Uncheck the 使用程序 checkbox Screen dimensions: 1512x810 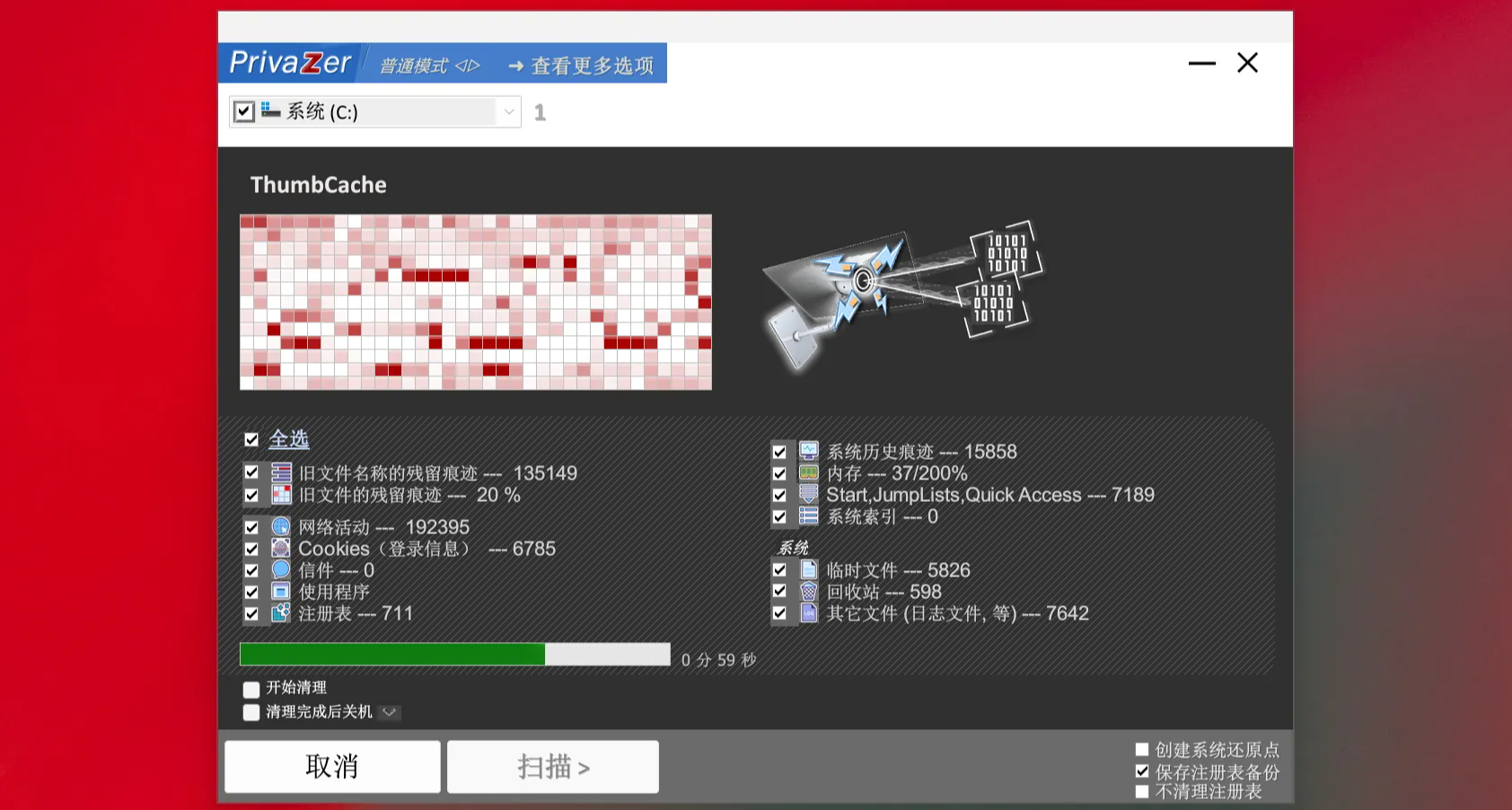coord(251,592)
